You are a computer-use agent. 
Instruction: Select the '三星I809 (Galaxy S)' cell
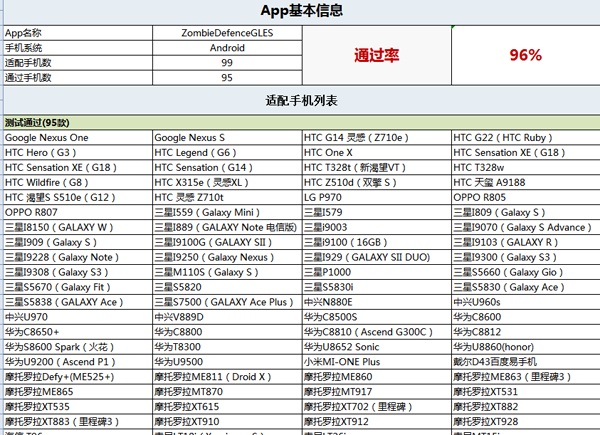pos(526,212)
